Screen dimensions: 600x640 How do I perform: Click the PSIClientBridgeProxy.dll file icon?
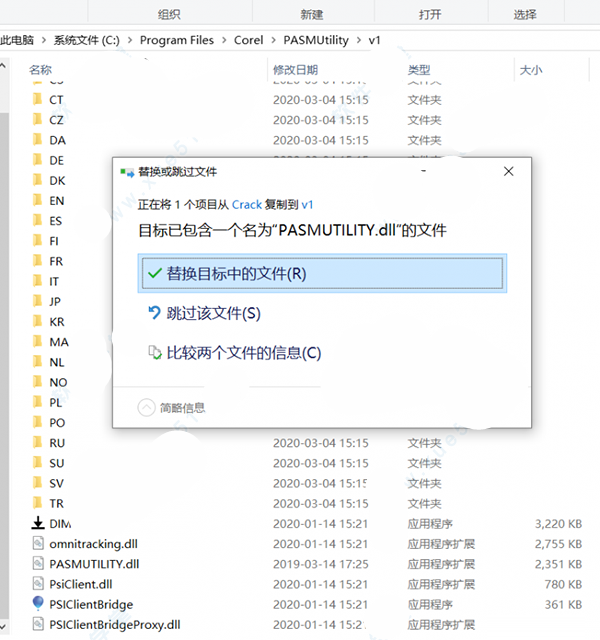point(38,624)
